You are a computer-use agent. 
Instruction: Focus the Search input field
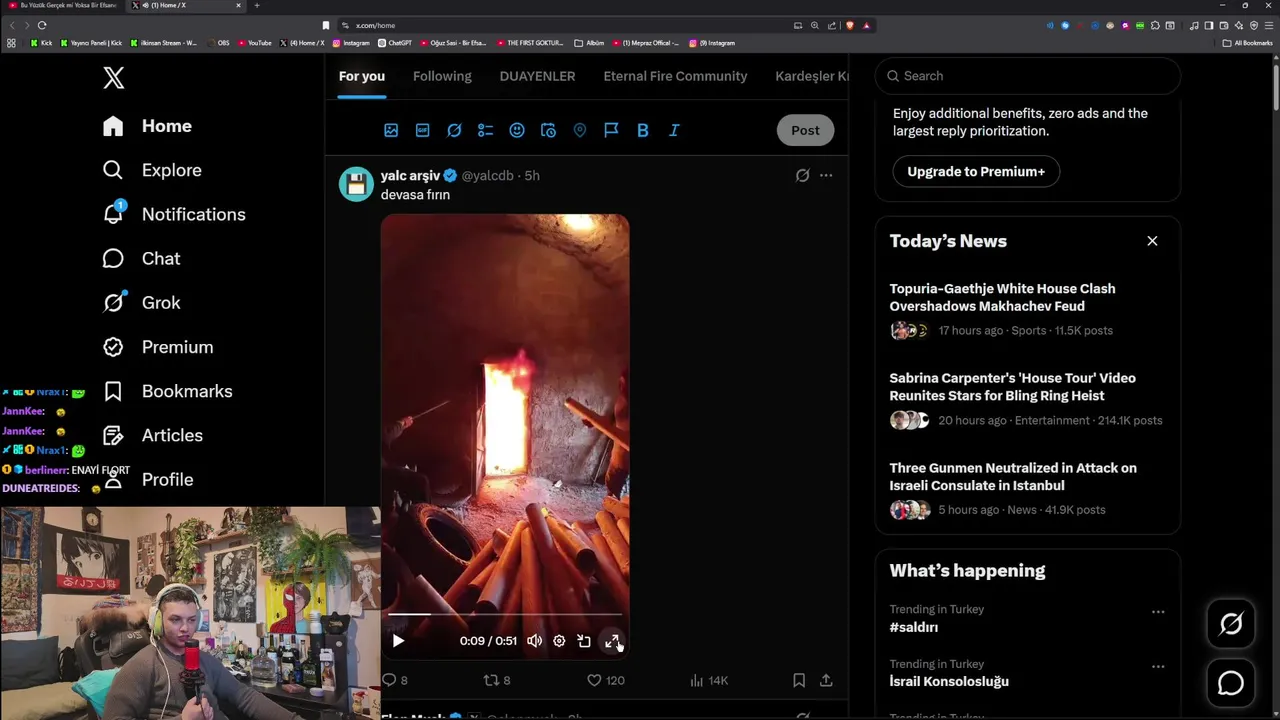click(x=1028, y=76)
